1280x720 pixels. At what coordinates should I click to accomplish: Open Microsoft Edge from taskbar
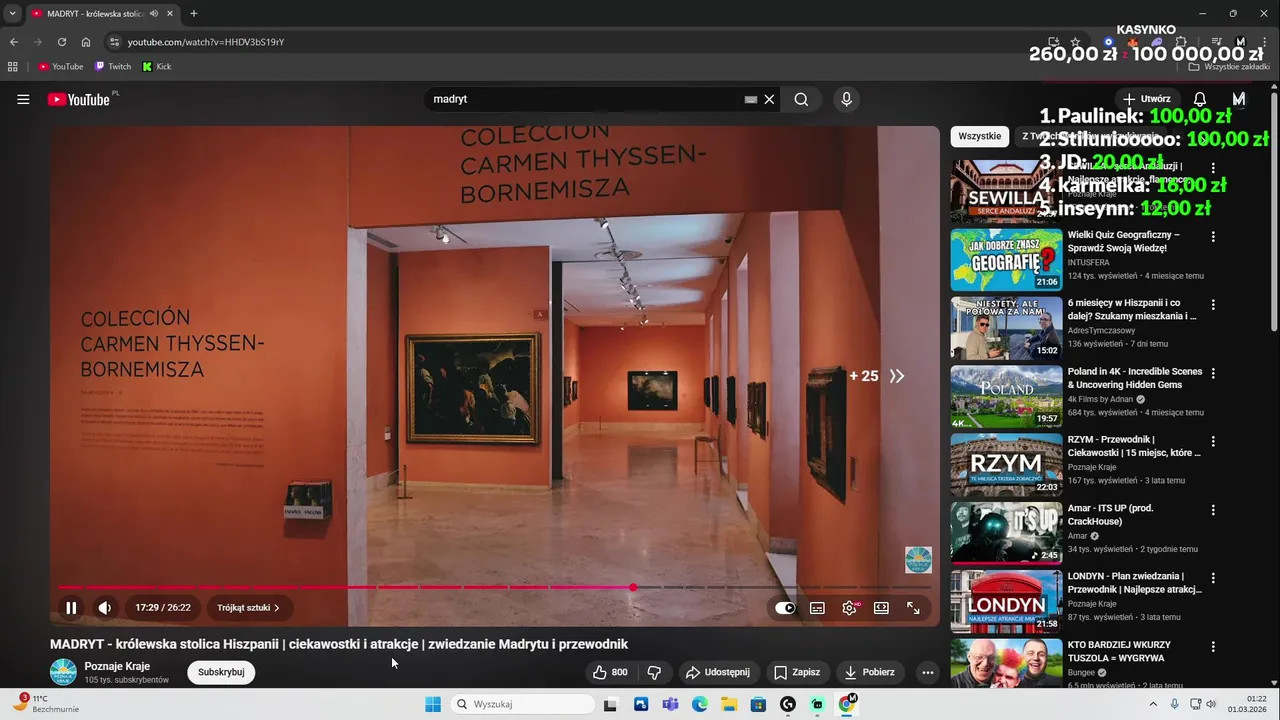700,704
